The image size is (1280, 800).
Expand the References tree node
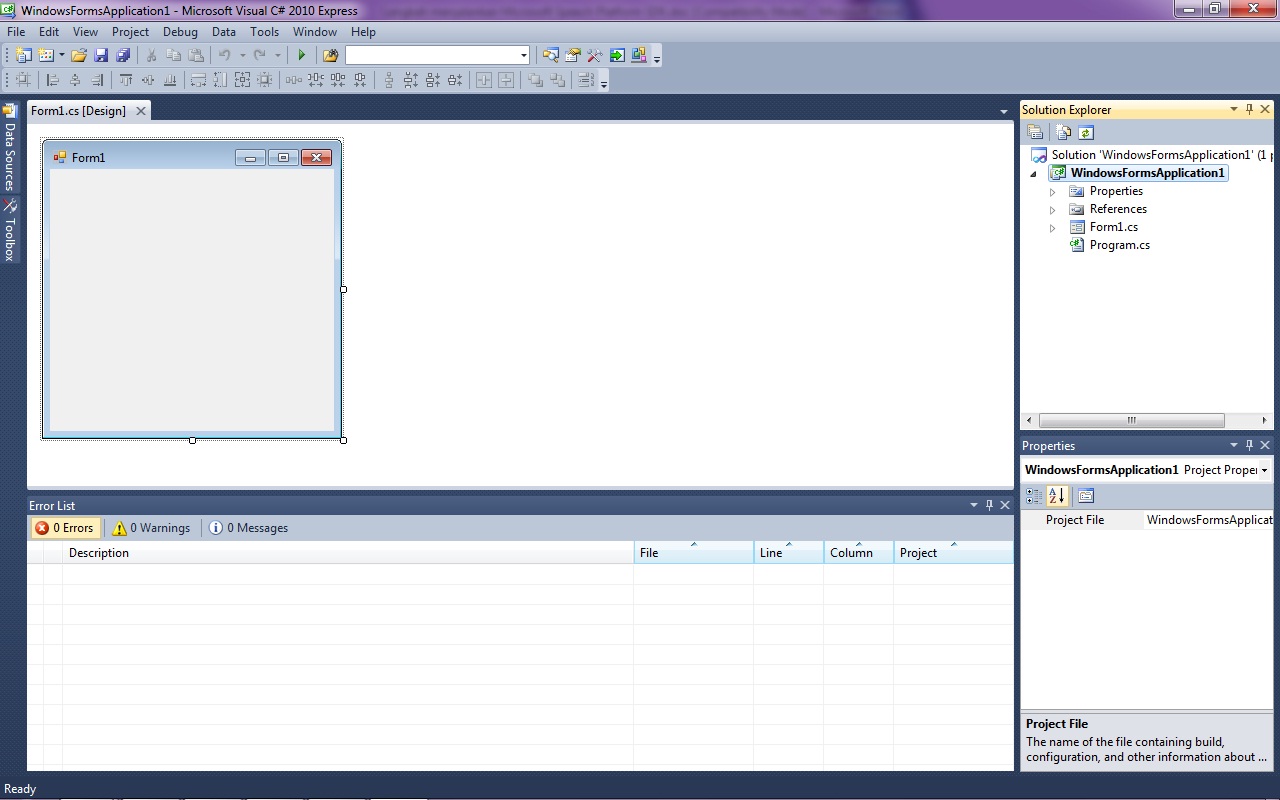[x=1052, y=210]
